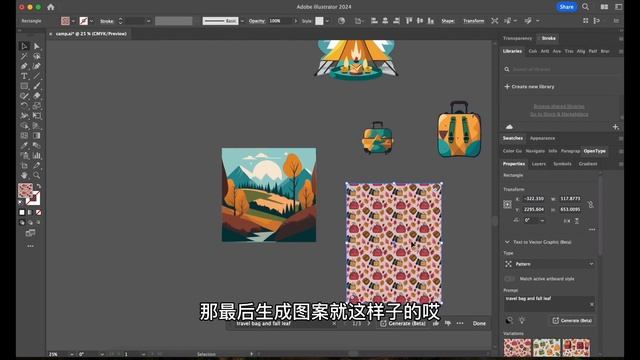Image resolution: width=640 pixels, height=360 pixels.
Task: Flip the object horizontally
Action: [567, 221]
